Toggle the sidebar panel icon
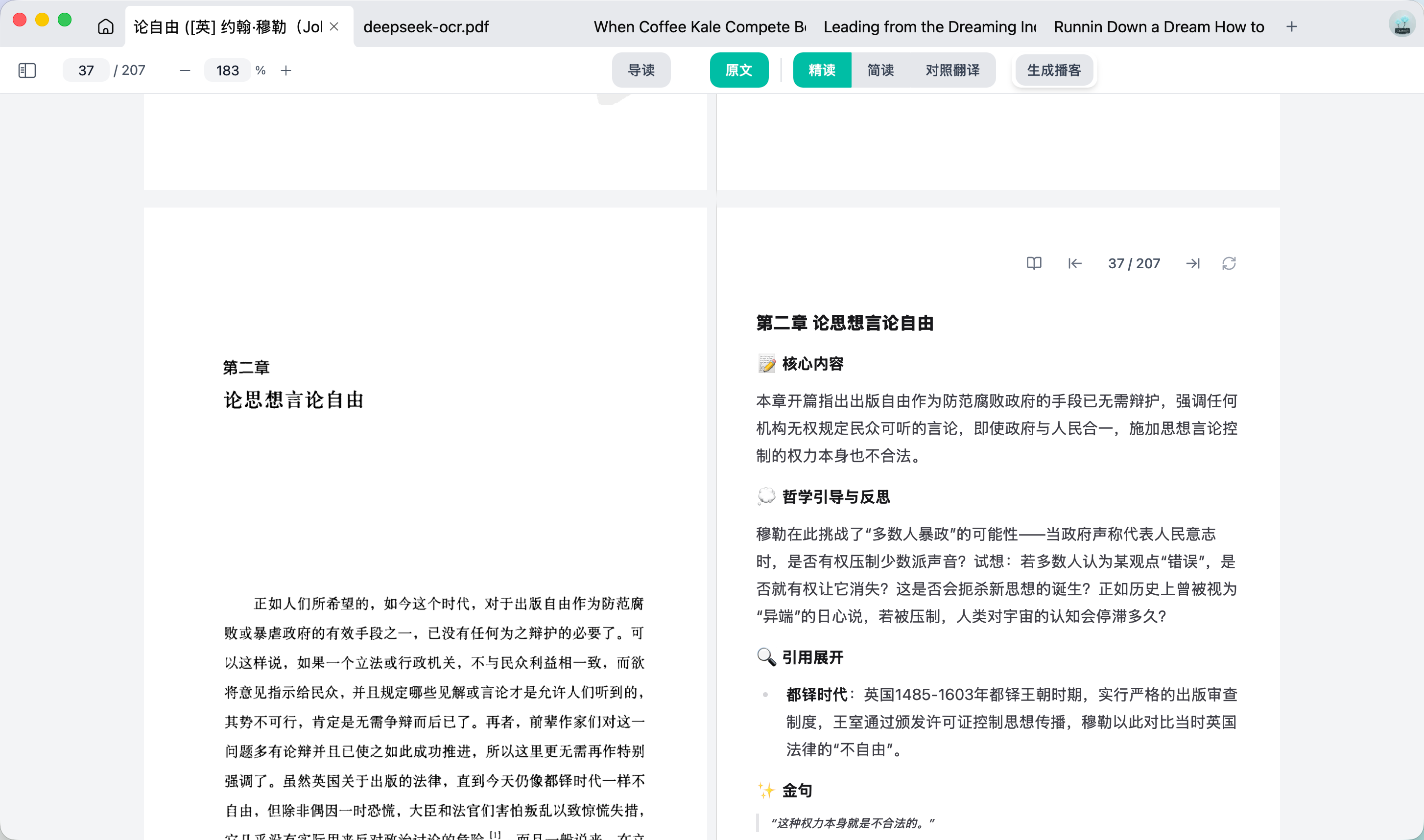Screen dimensions: 1424x840 (27, 70)
